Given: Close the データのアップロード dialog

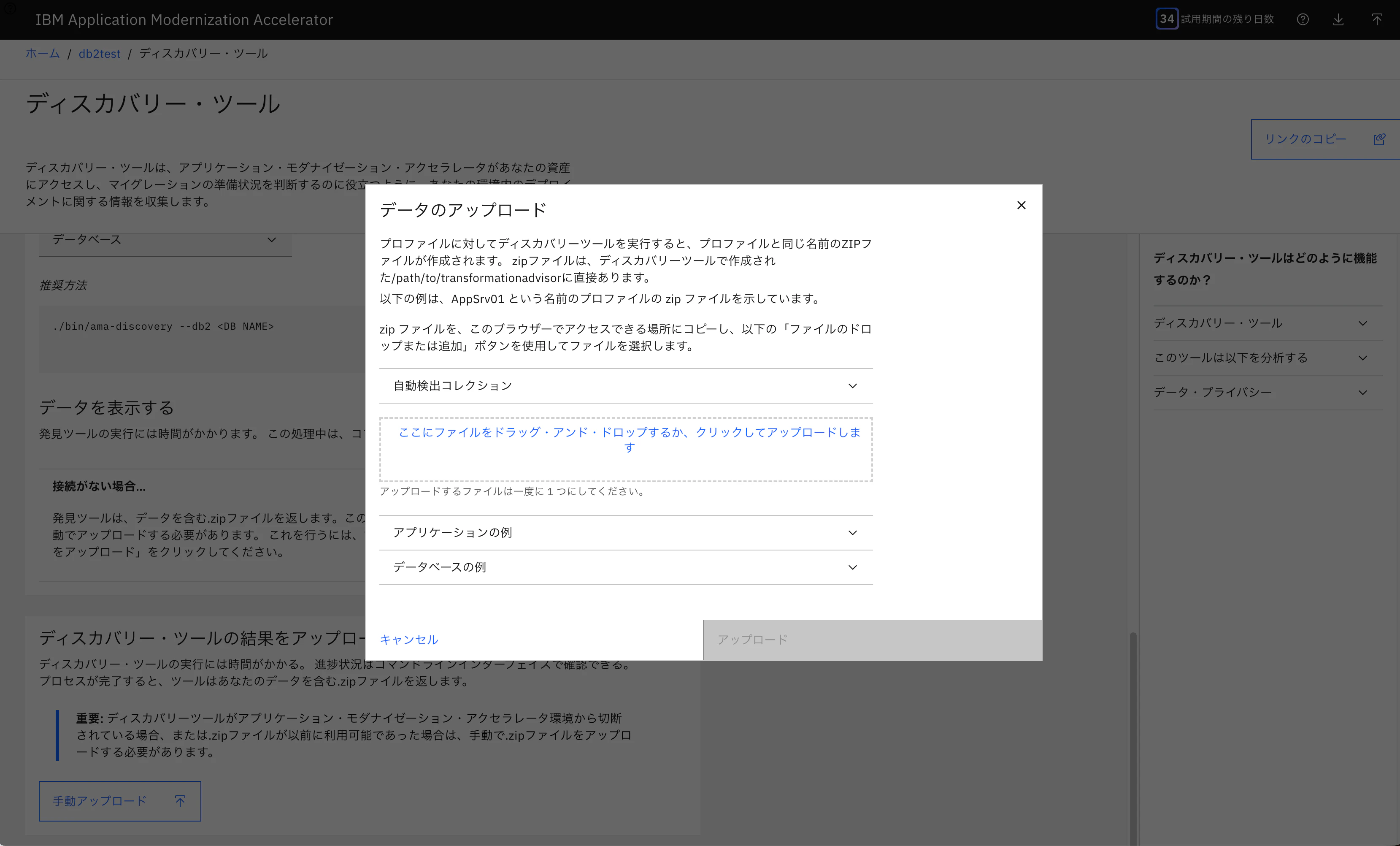Looking at the screenshot, I should click(x=1021, y=205).
